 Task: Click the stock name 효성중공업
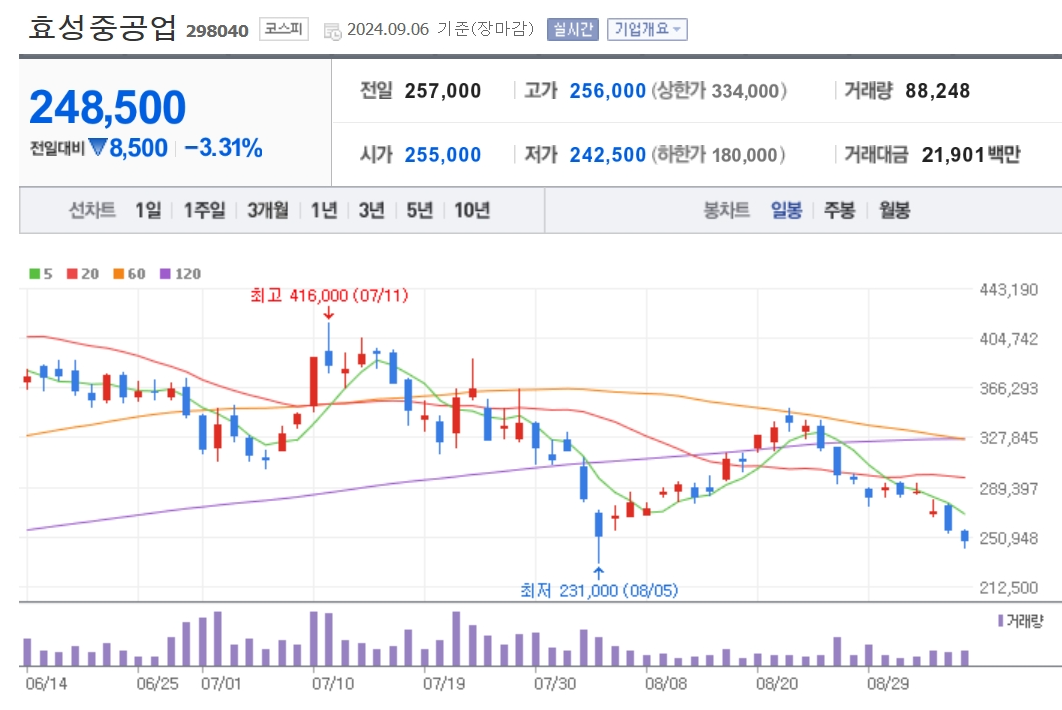[102, 27]
